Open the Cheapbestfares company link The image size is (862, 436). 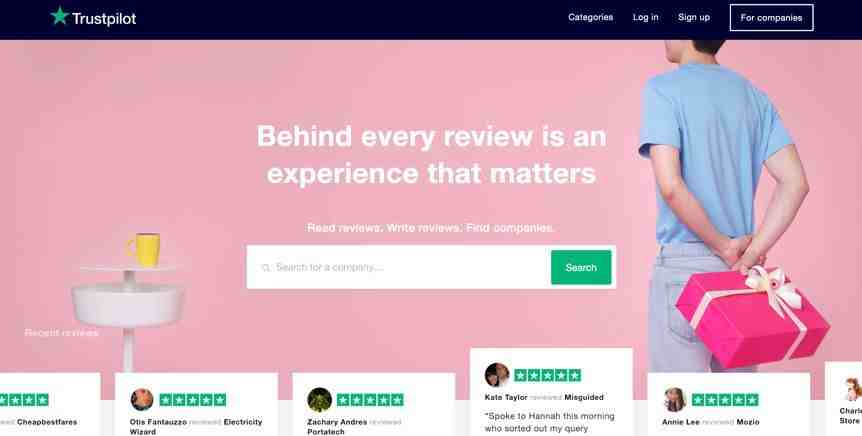click(47, 422)
